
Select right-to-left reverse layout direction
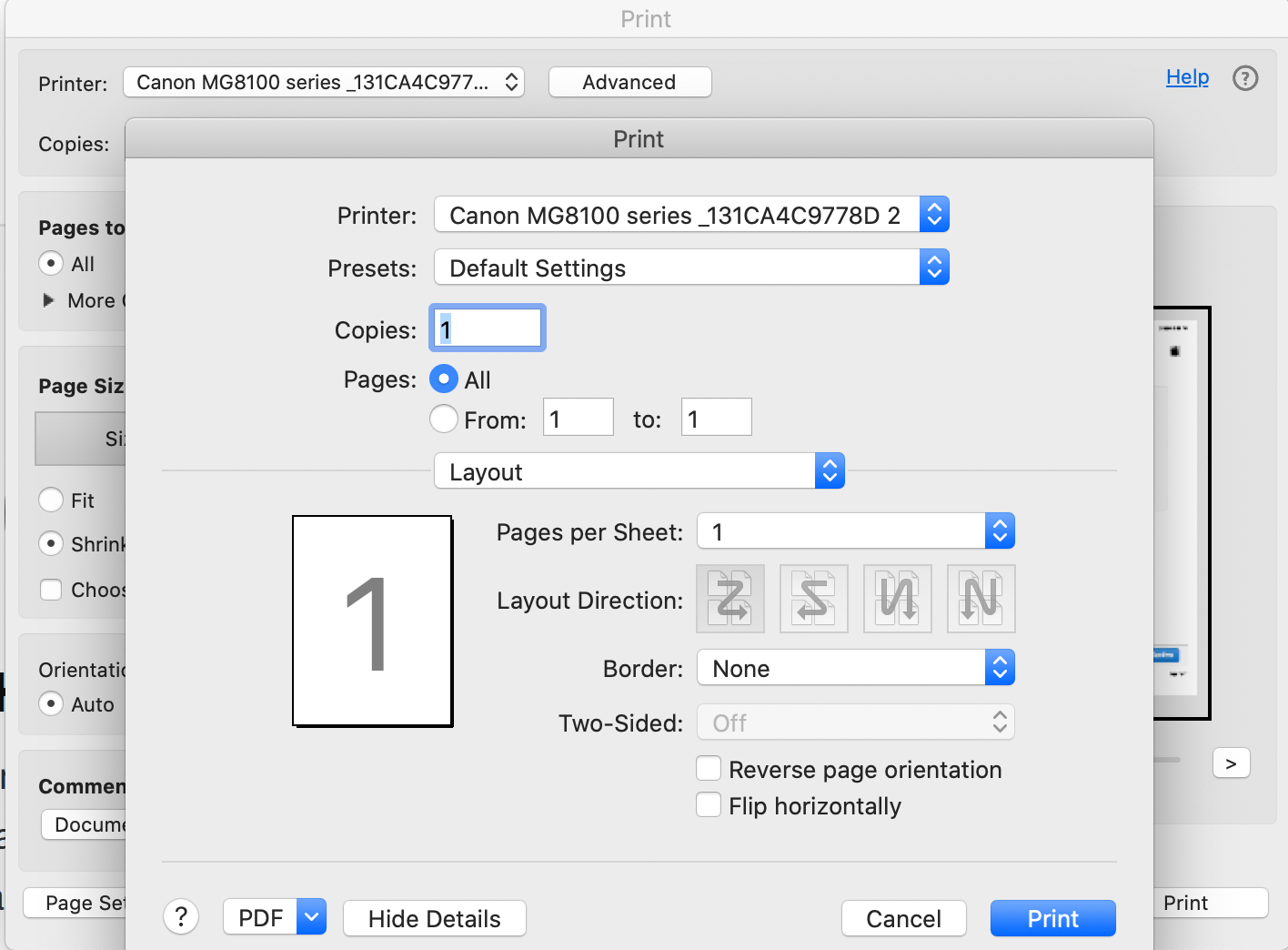813,599
